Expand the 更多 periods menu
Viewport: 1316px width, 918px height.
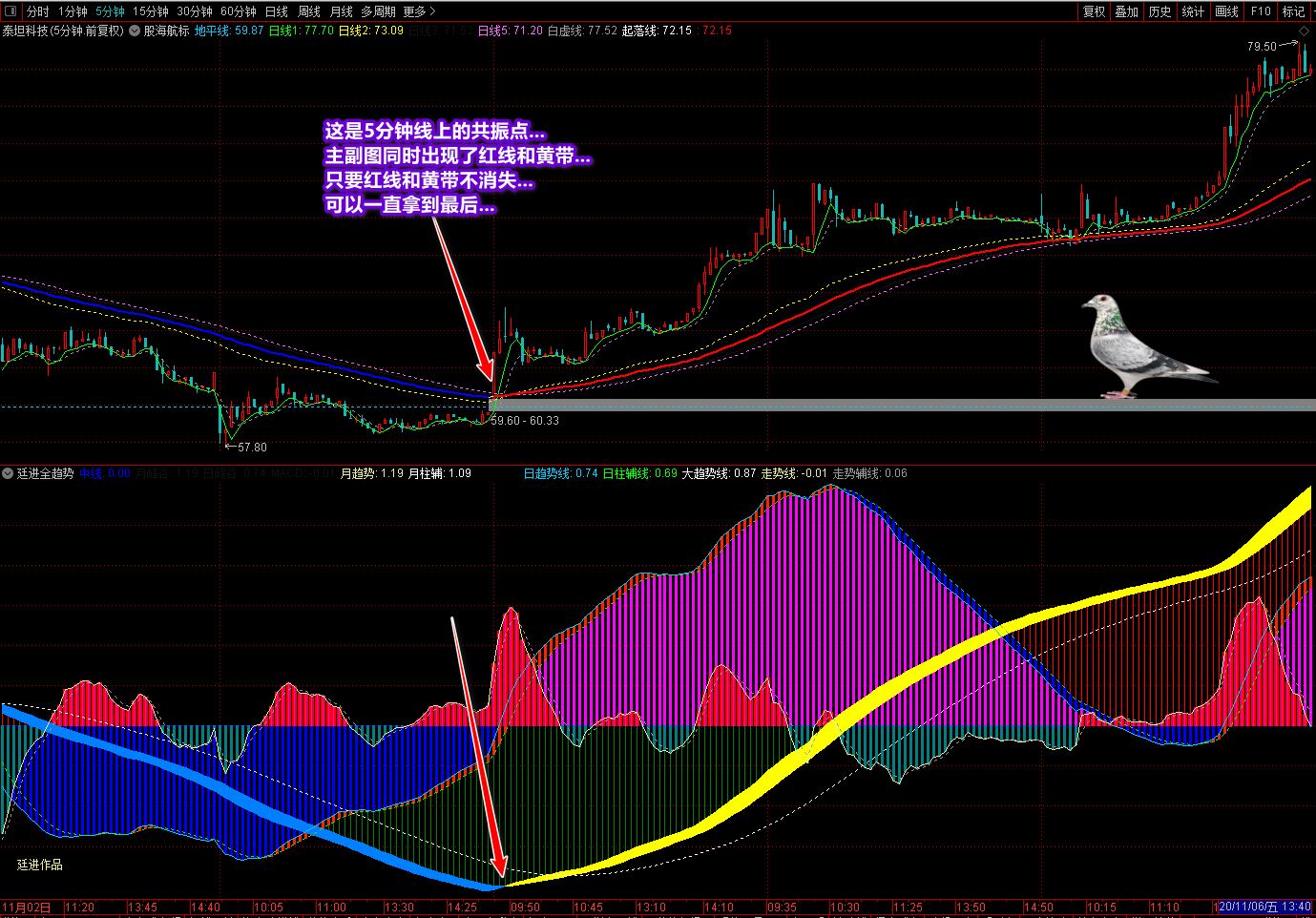pos(419,11)
